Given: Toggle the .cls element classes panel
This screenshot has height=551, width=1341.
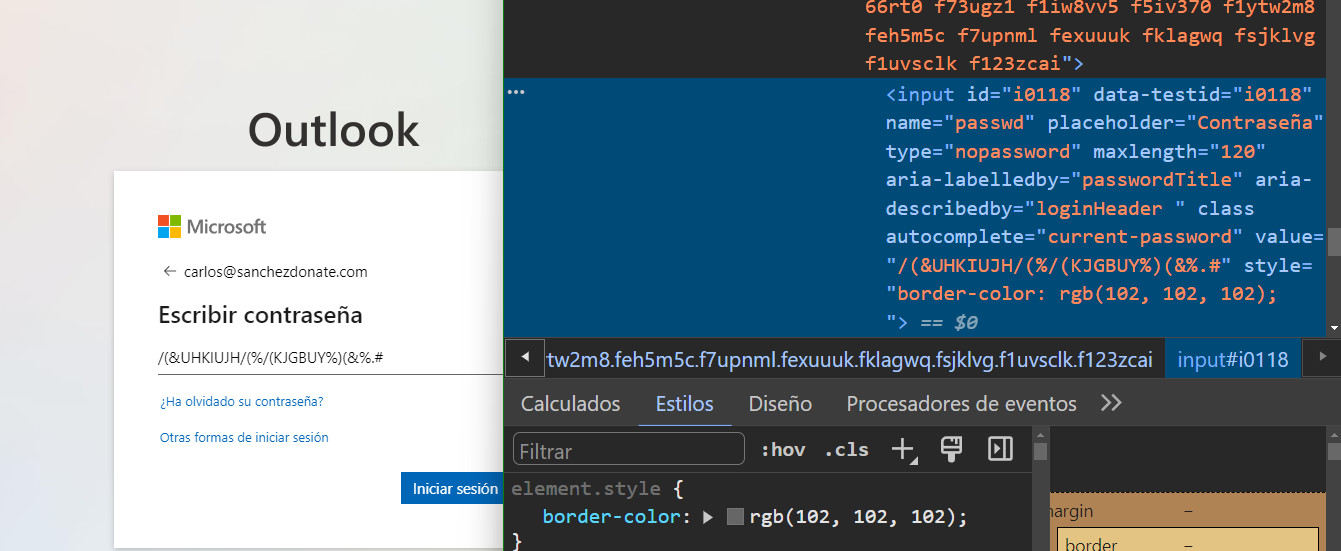Looking at the screenshot, I should pos(846,450).
